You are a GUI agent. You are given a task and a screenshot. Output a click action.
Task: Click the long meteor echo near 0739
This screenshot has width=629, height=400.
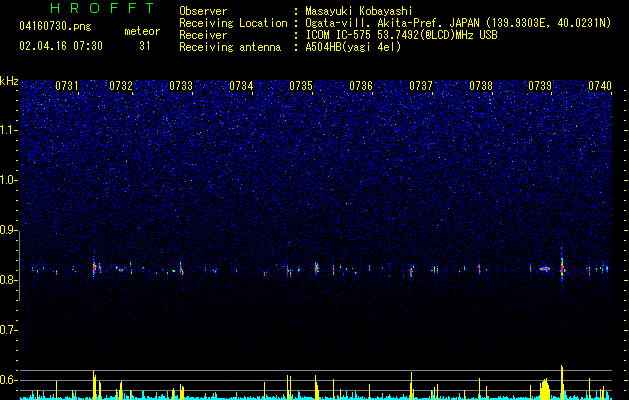[x=544, y=269]
